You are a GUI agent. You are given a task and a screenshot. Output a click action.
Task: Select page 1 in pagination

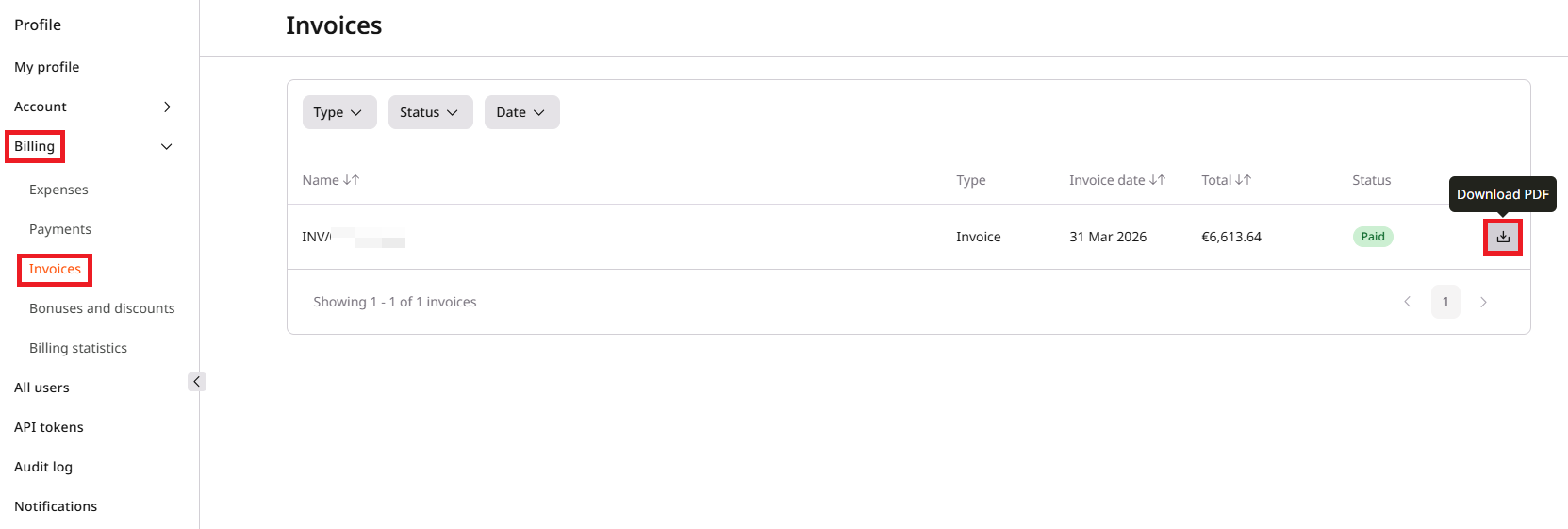(x=1445, y=302)
